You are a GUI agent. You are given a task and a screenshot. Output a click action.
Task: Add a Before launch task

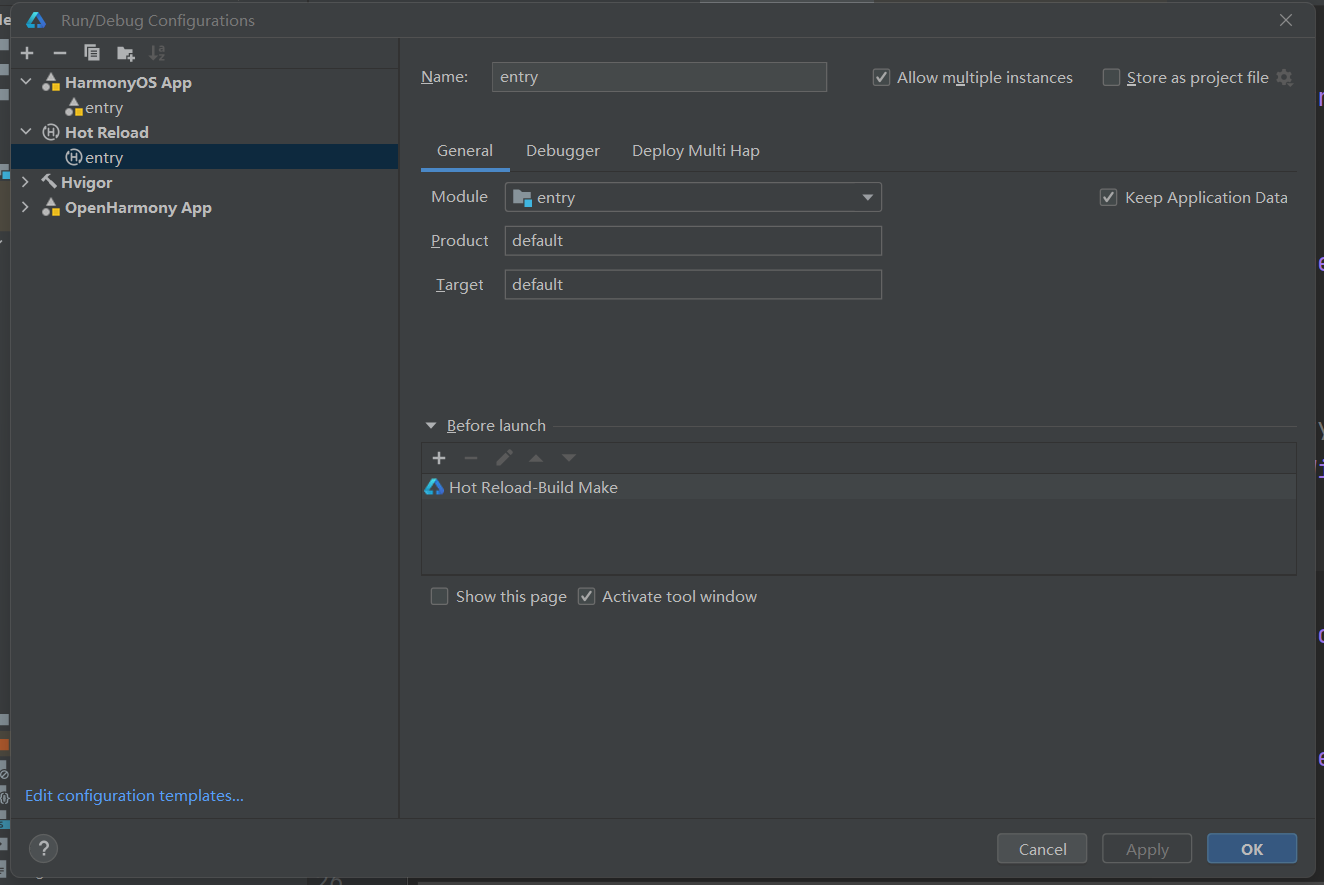439,458
